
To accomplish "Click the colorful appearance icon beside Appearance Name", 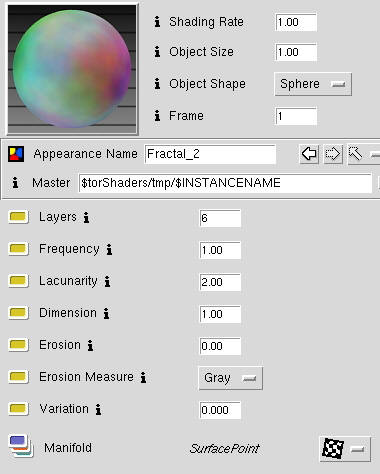I will pyautogui.click(x=16, y=154).
